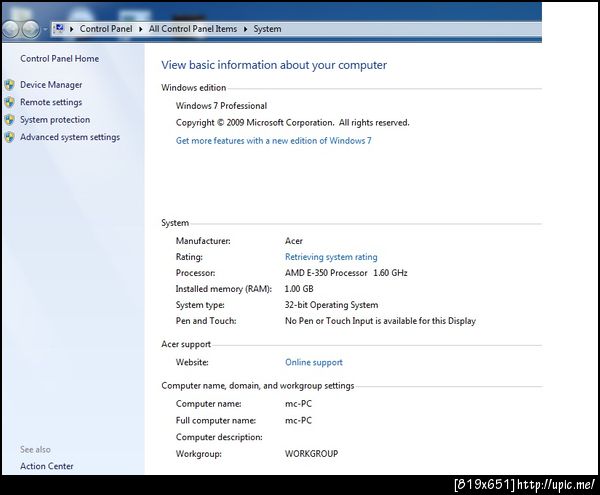This screenshot has width=600, height=495.
Task: Click the 1.00 GB installed memory value
Action: pyautogui.click(x=299, y=289)
